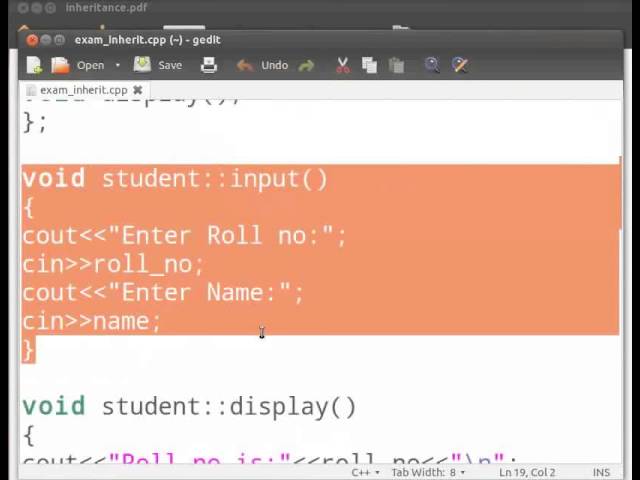Cut selection with scissors icon

point(343,65)
